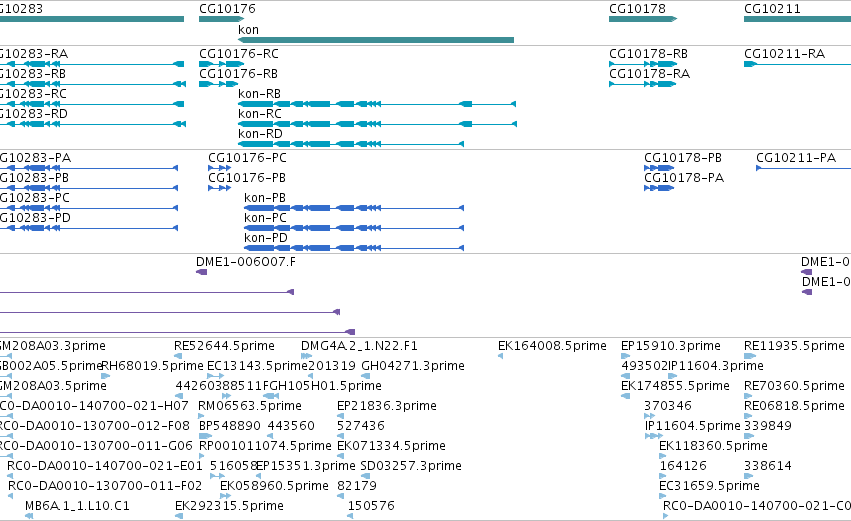
Task: Open the CG10178 gene label
Action: point(637,9)
